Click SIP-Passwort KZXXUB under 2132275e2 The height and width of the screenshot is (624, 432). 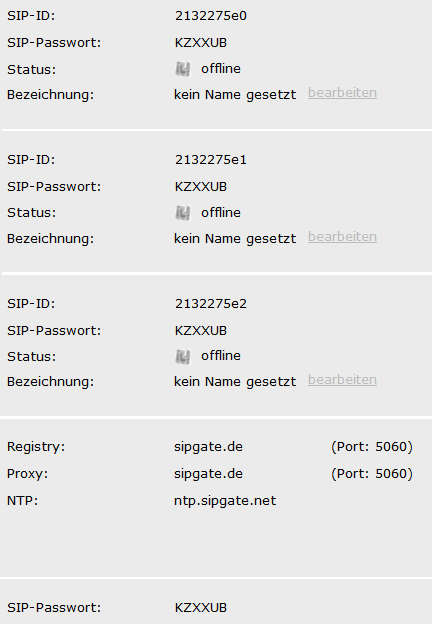point(201,331)
